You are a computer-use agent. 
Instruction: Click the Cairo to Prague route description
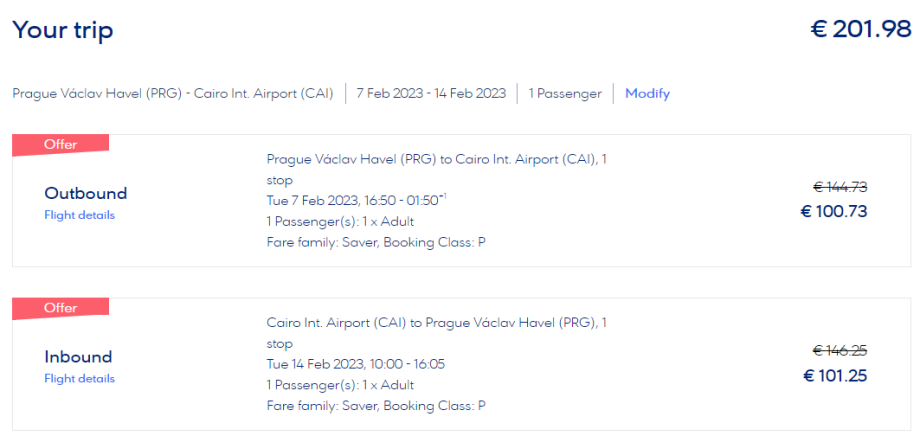click(x=436, y=323)
